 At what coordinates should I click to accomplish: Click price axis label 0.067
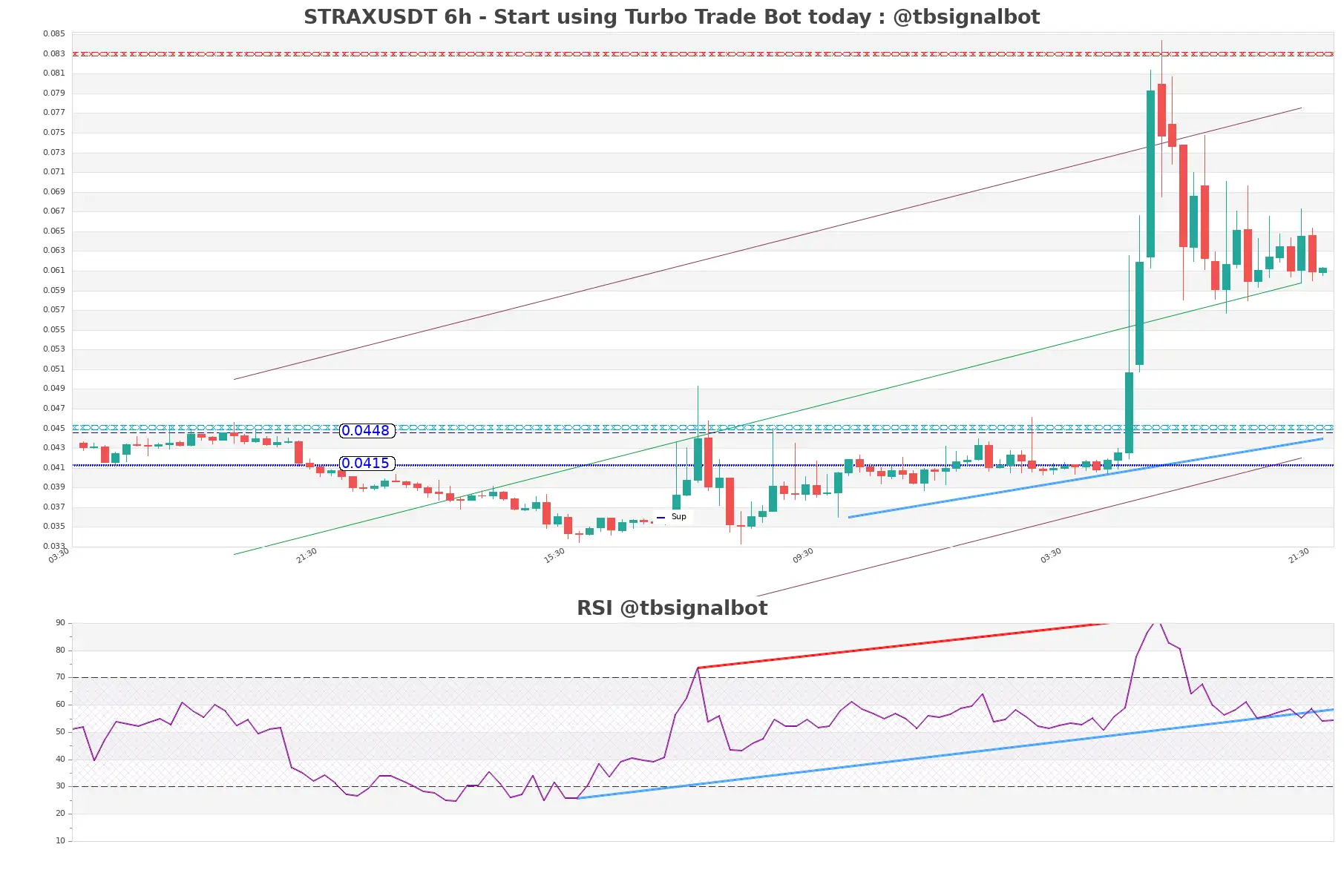(53, 211)
